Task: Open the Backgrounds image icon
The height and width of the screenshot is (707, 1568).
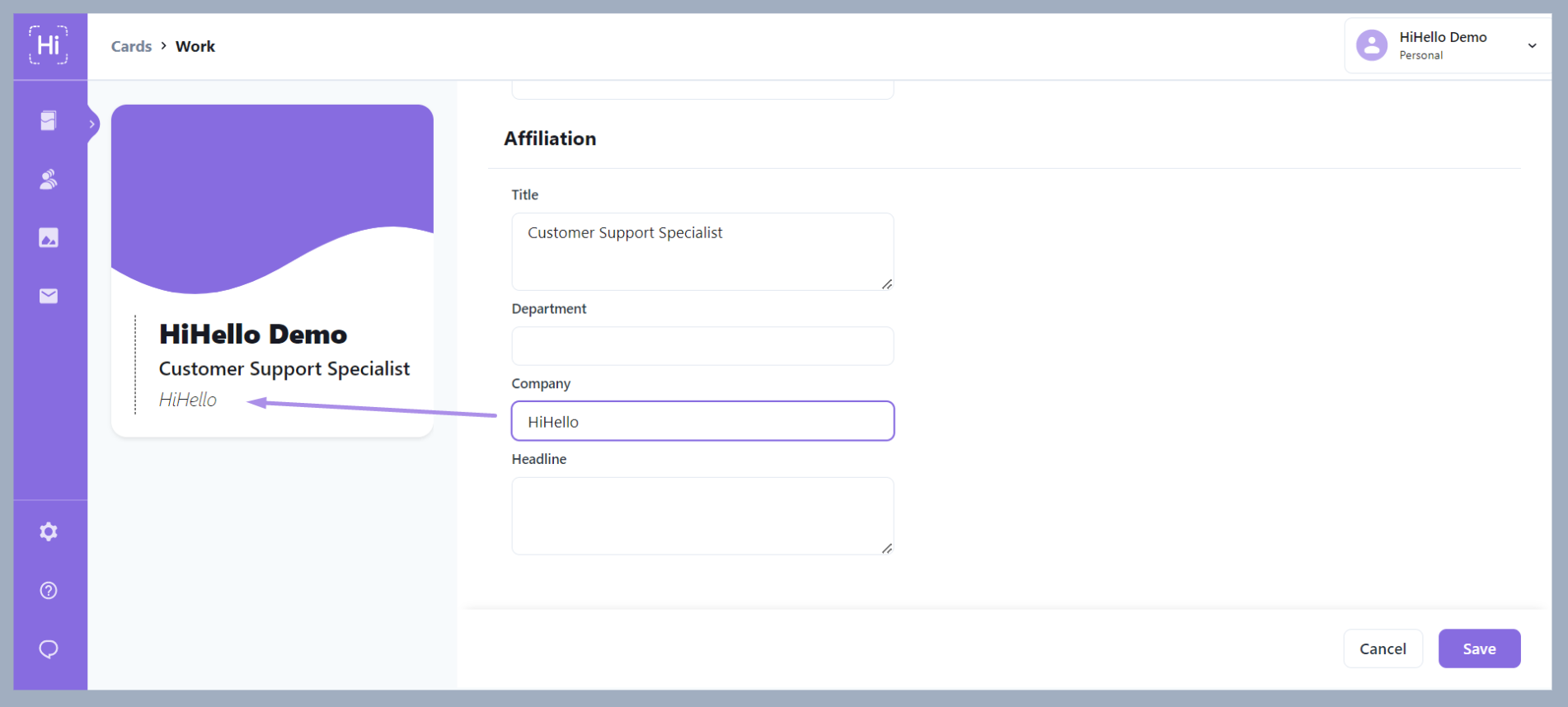Action: tap(49, 238)
